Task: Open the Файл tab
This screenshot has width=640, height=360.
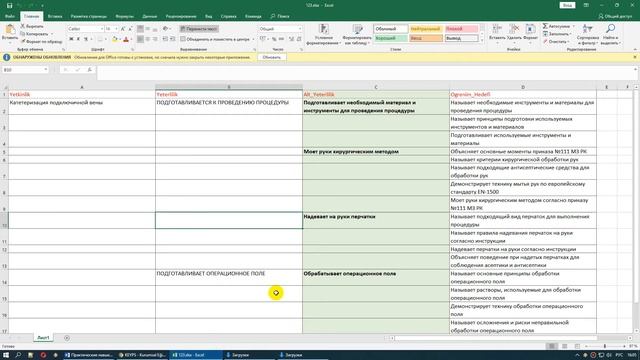Action: [10, 16]
